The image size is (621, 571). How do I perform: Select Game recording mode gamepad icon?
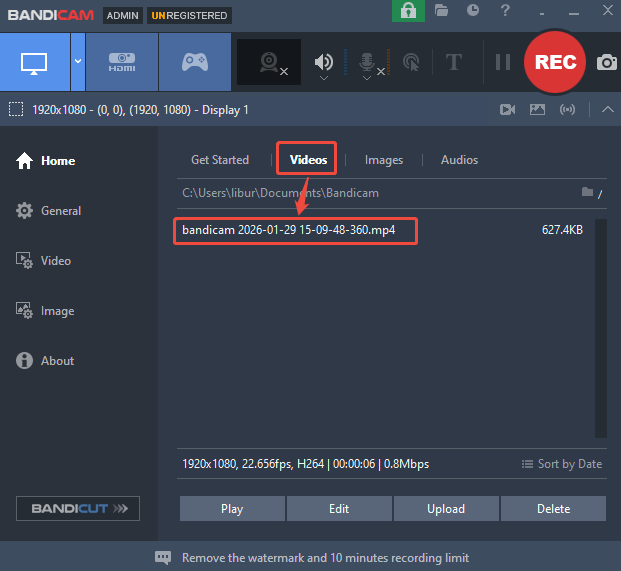coord(195,62)
